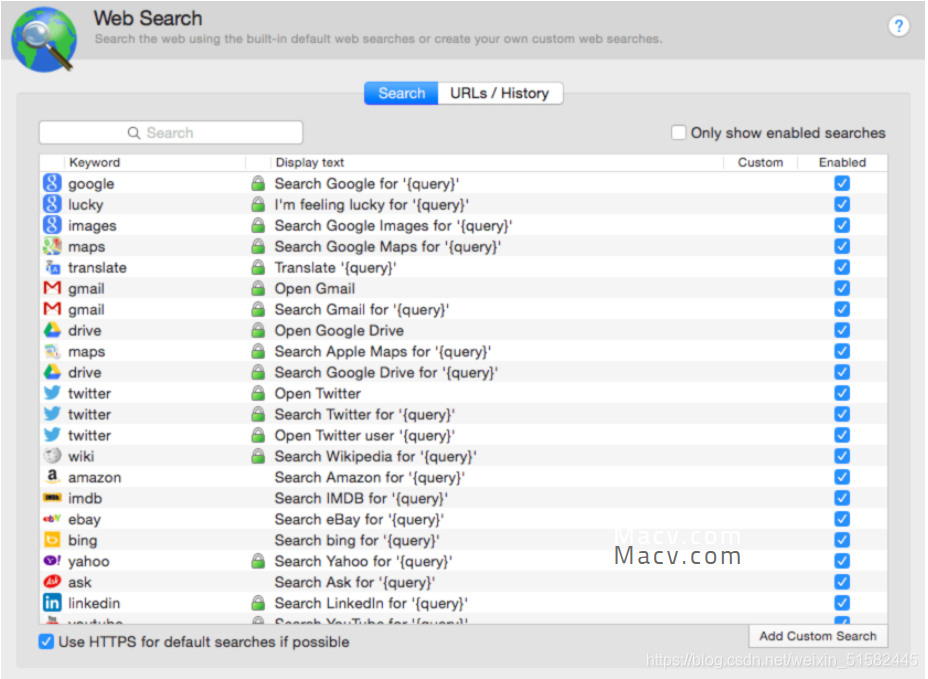Click the Google icon beside images keyword

[x=52, y=226]
